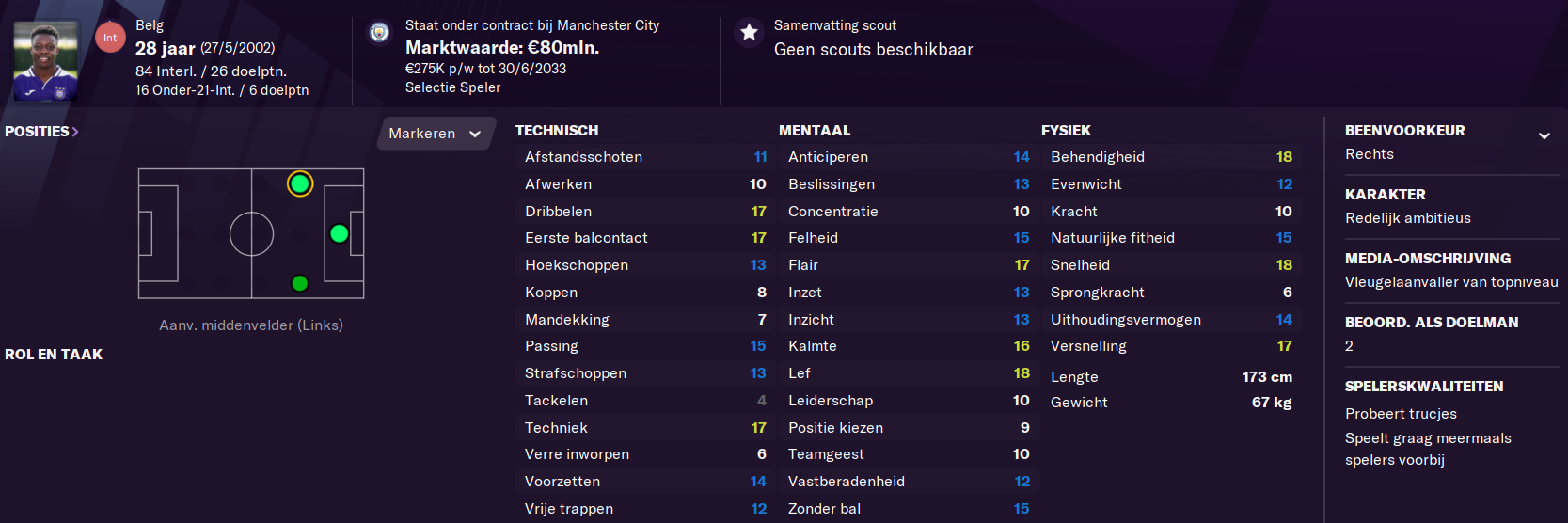Viewport: 1568px width, 523px height.
Task: Click the Manchester City club crest icon
Action: [x=379, y=33]
